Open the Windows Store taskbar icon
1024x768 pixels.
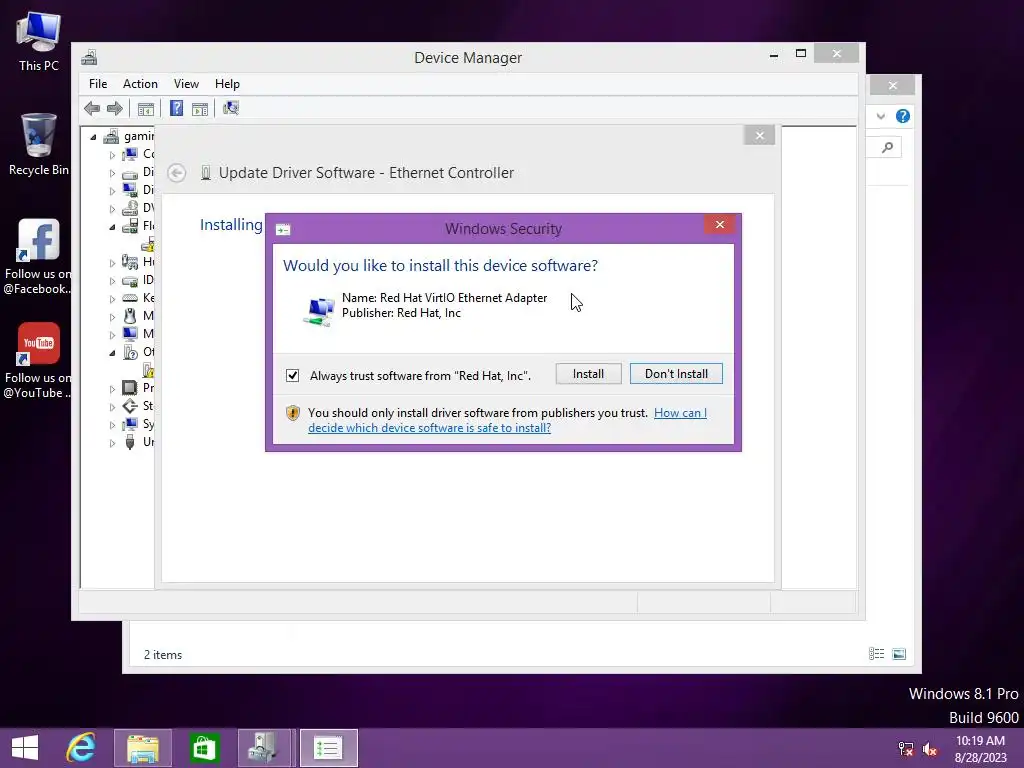204,748
